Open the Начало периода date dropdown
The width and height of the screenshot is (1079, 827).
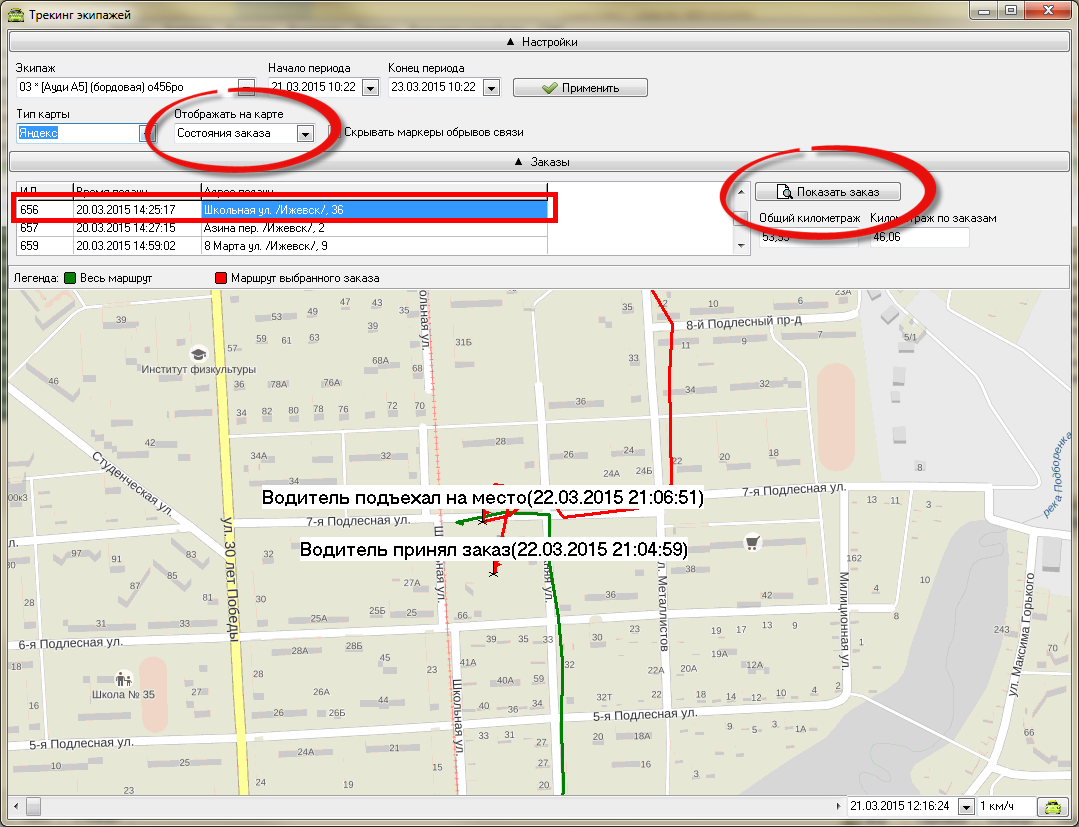370,88
